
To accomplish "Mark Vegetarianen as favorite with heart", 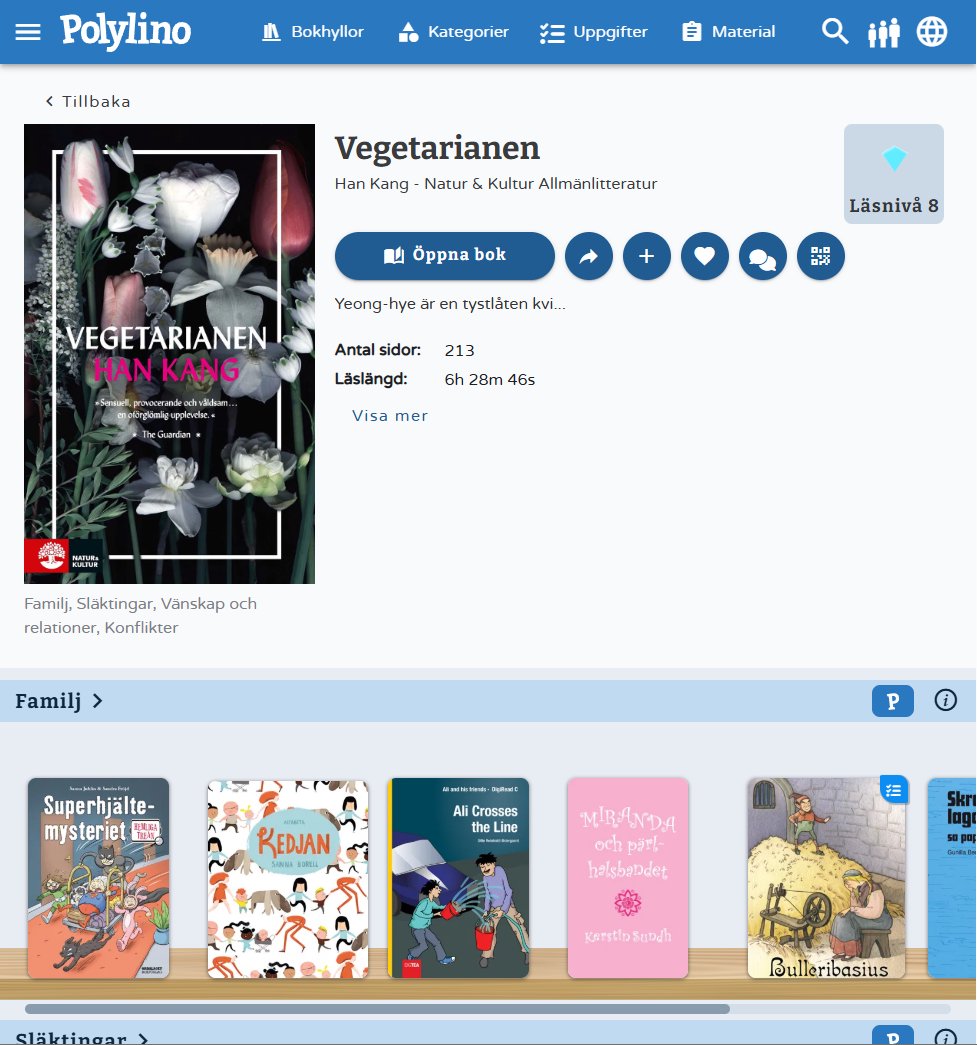I will [x=704, y=256].
